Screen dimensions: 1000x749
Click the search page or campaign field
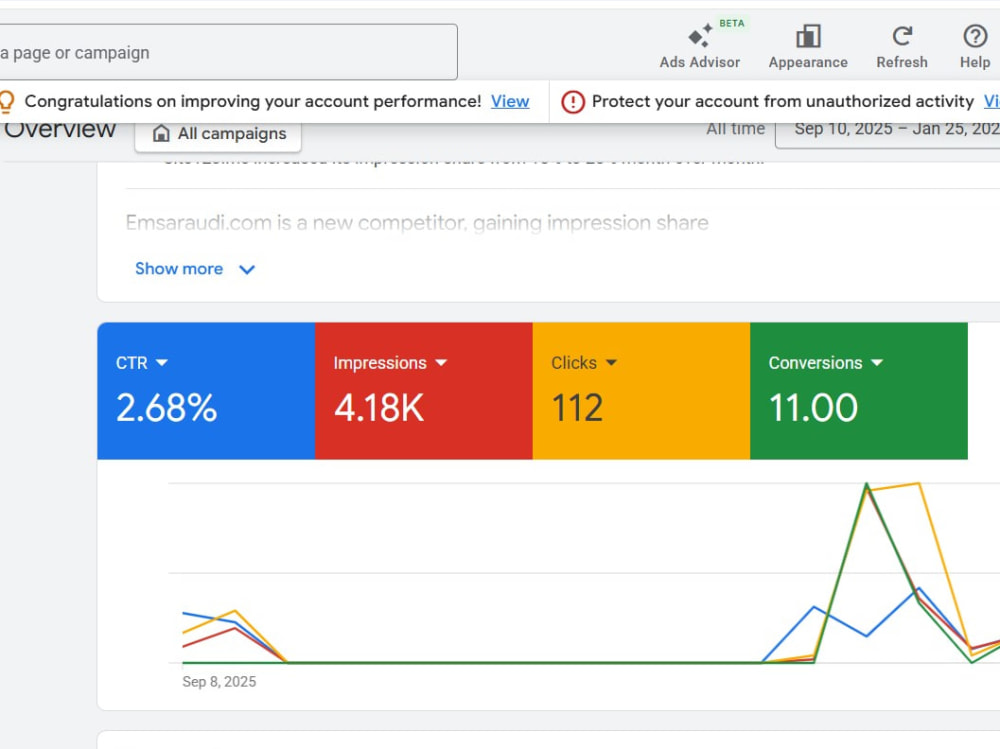coord(226,52)
